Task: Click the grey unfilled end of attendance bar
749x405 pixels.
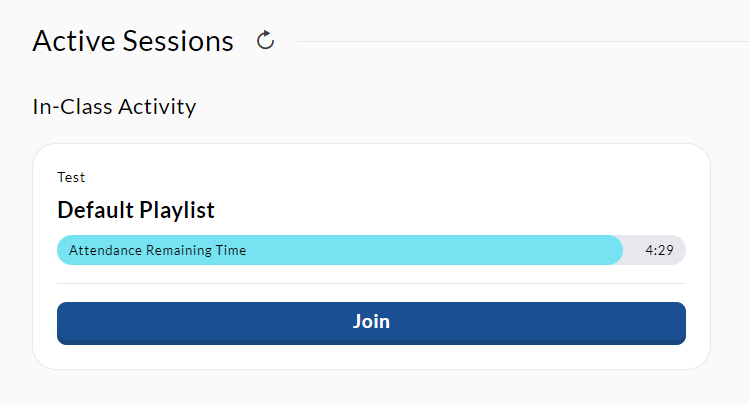Action: pyautogui.click(x=654, y=250)
